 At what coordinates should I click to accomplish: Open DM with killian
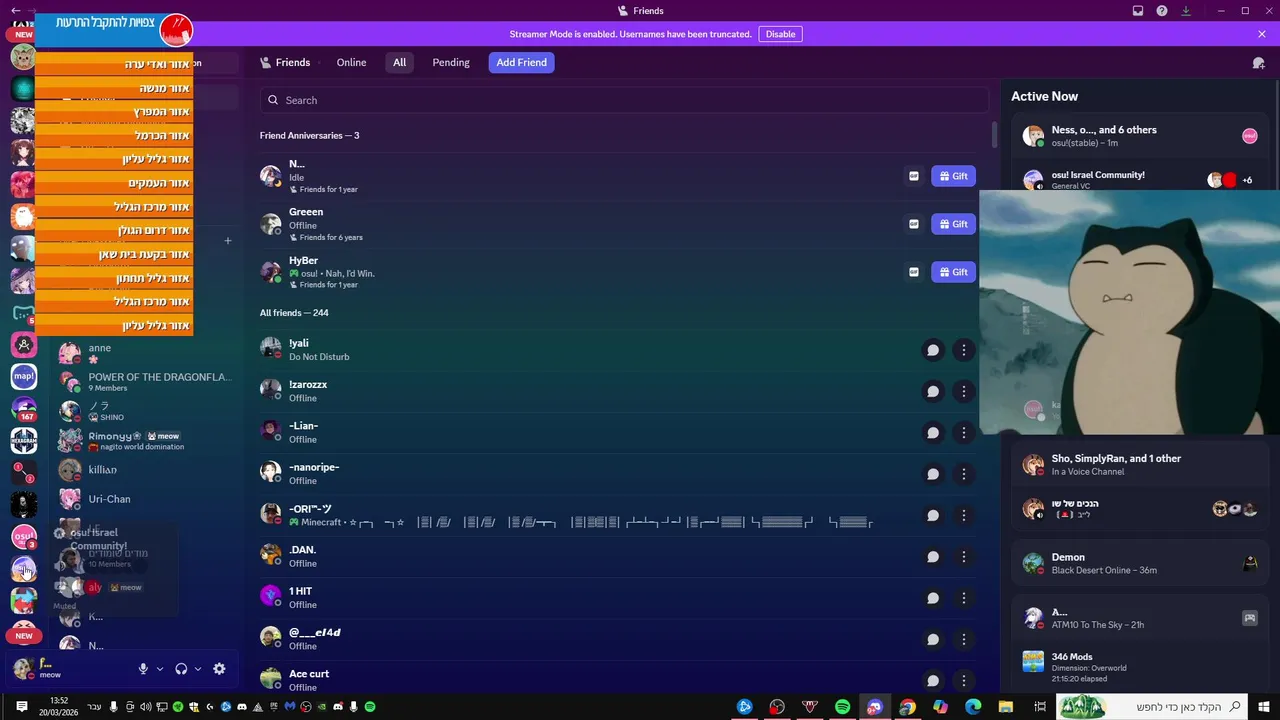[145, 469]
